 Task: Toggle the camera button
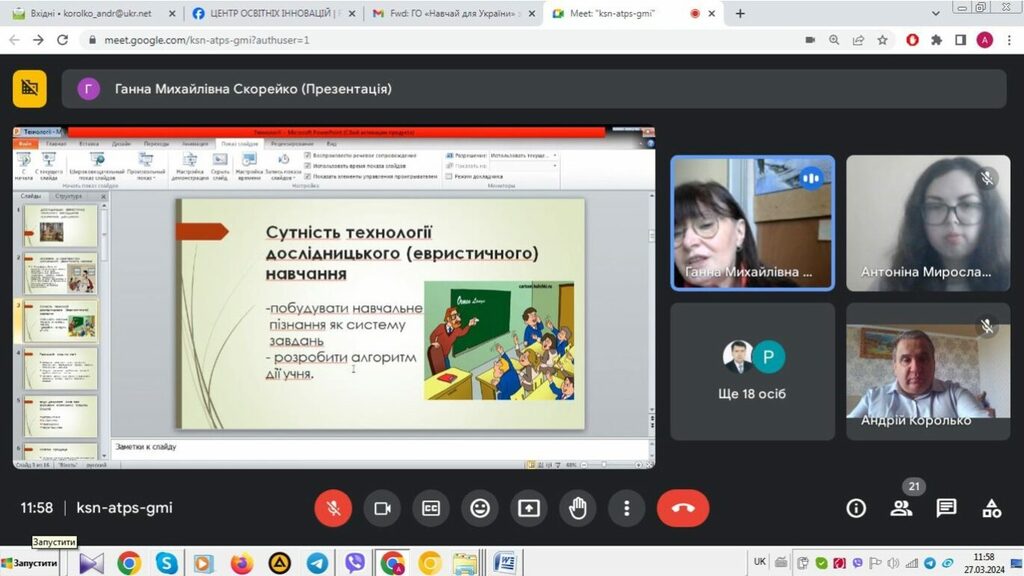click(382, 508)
